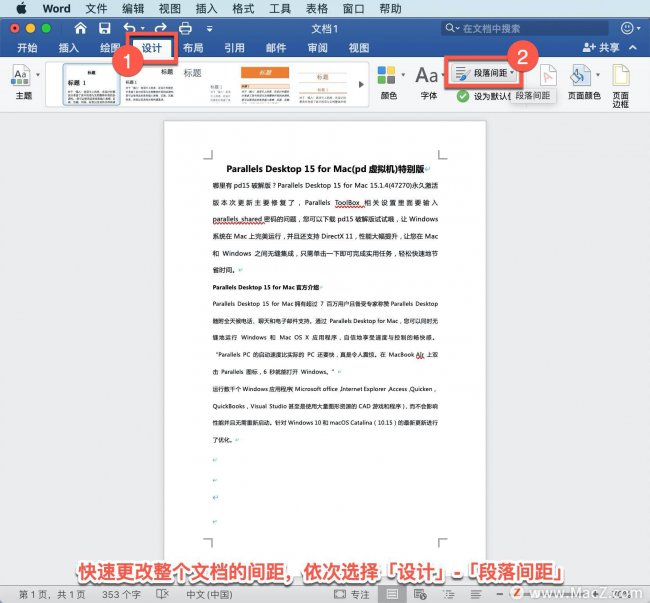Switch to the 邮件 tab
The height and width of the screenshot is (603, 650).
click(276, 48)
